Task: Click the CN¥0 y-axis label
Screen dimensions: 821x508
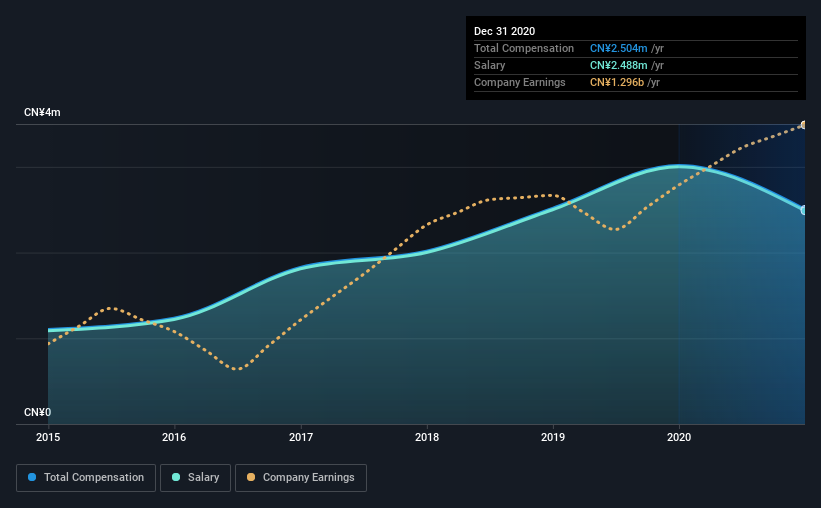Action: [38, 412]
